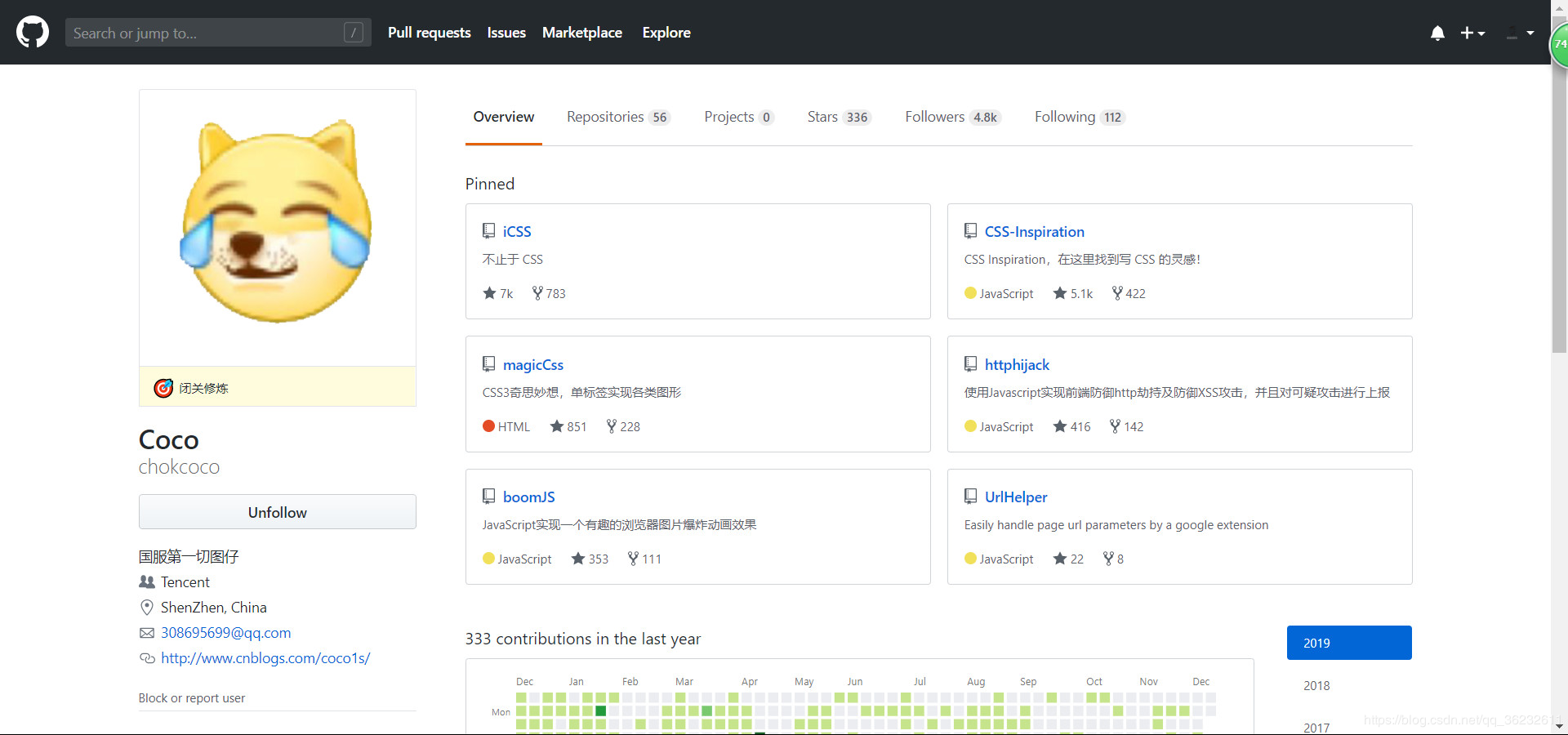This screenshot has width=1568, height=735.
Task: Click the bio text 国服第一切图仔
Action: [189, 557]
